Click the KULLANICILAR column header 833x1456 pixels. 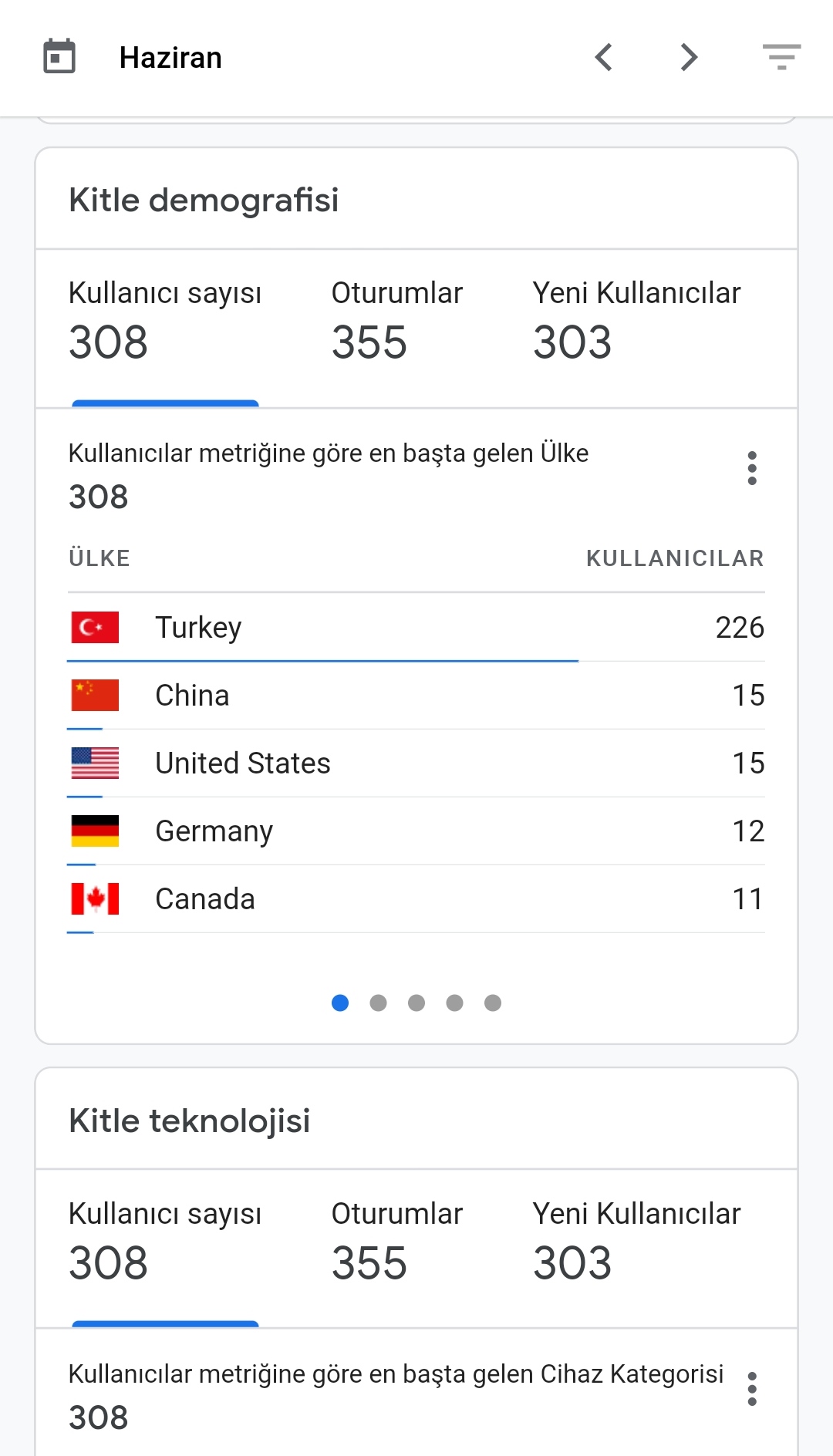coord(675,558)
